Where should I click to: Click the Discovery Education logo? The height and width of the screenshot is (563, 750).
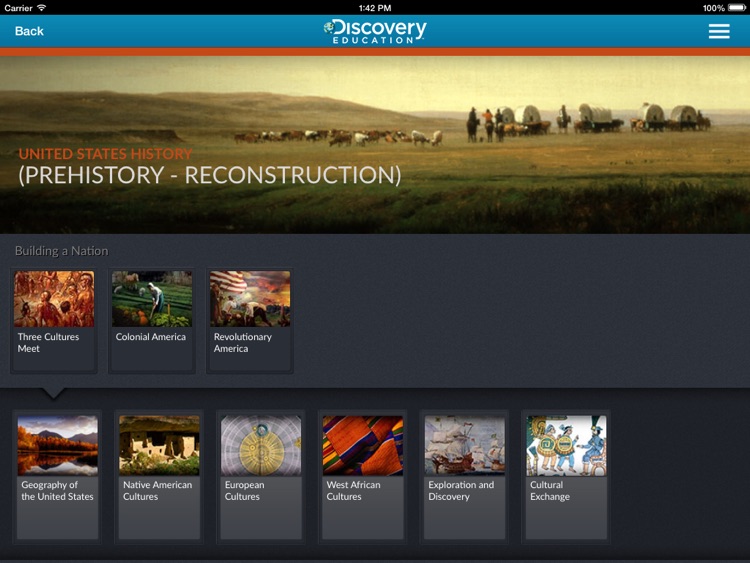pyautogui.click(x=375, y=32)
